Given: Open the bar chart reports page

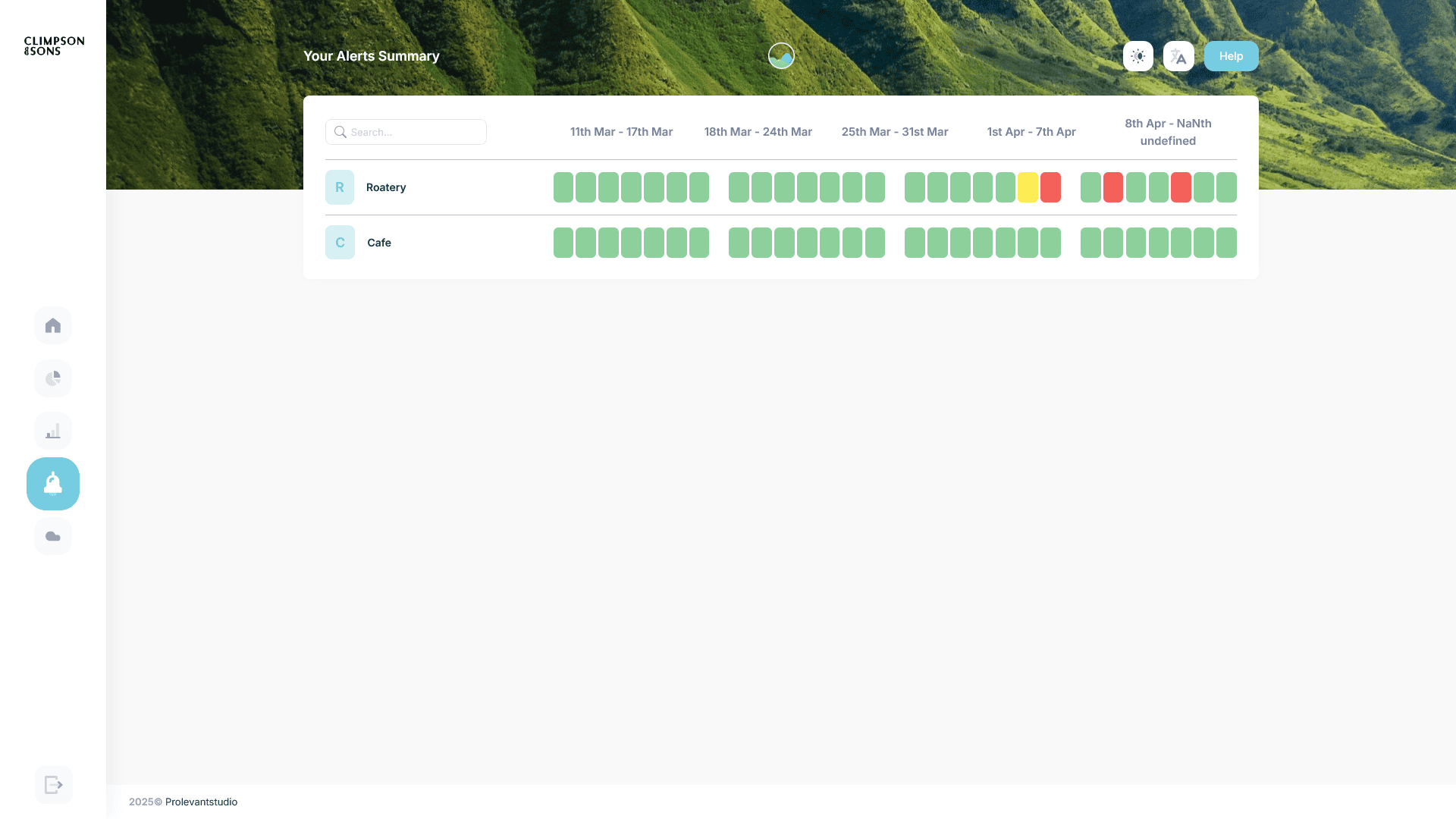Looking at the screenshot, I should click(x=53, y=431).
